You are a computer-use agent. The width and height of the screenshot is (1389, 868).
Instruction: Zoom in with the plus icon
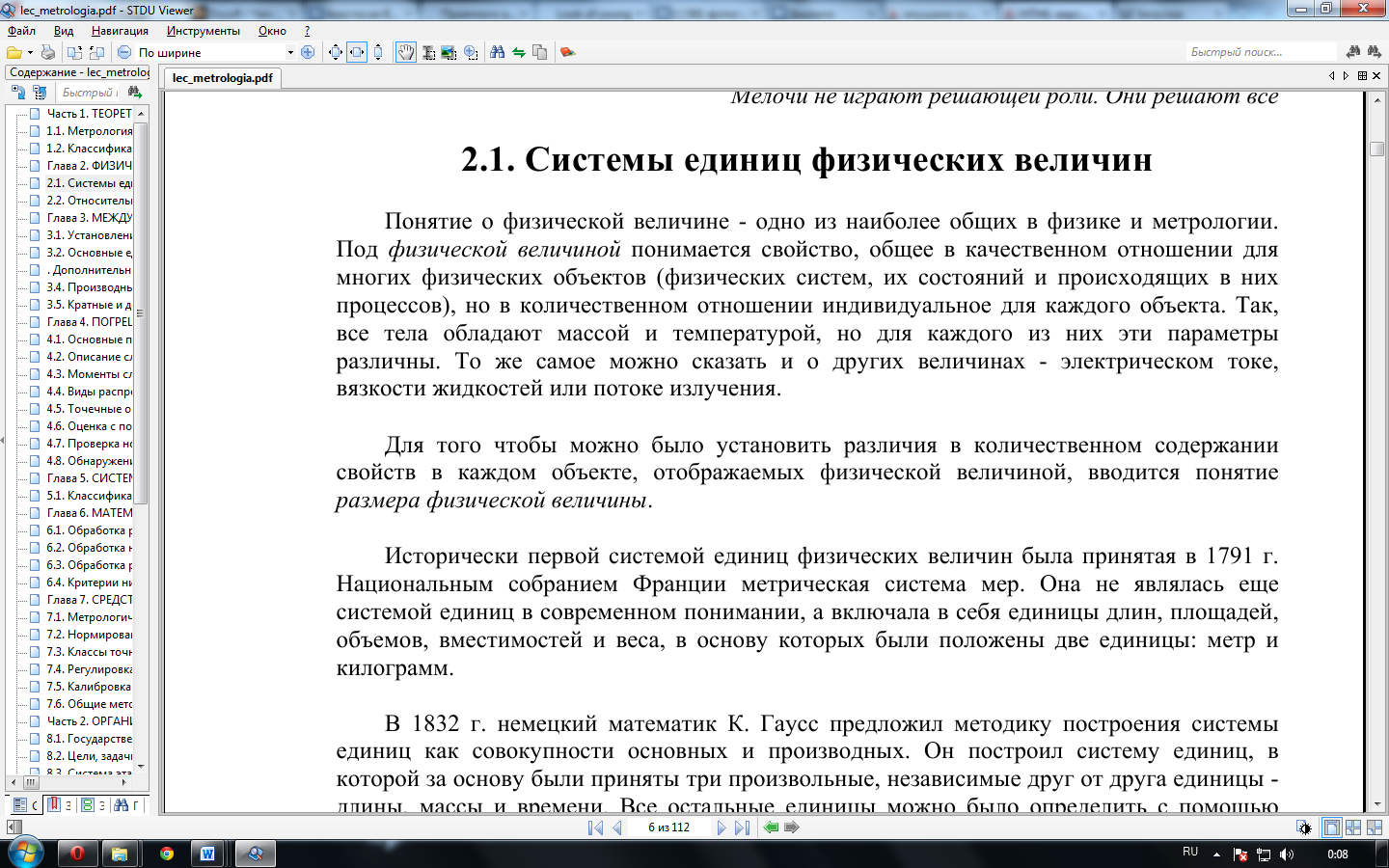pos(308,52)
